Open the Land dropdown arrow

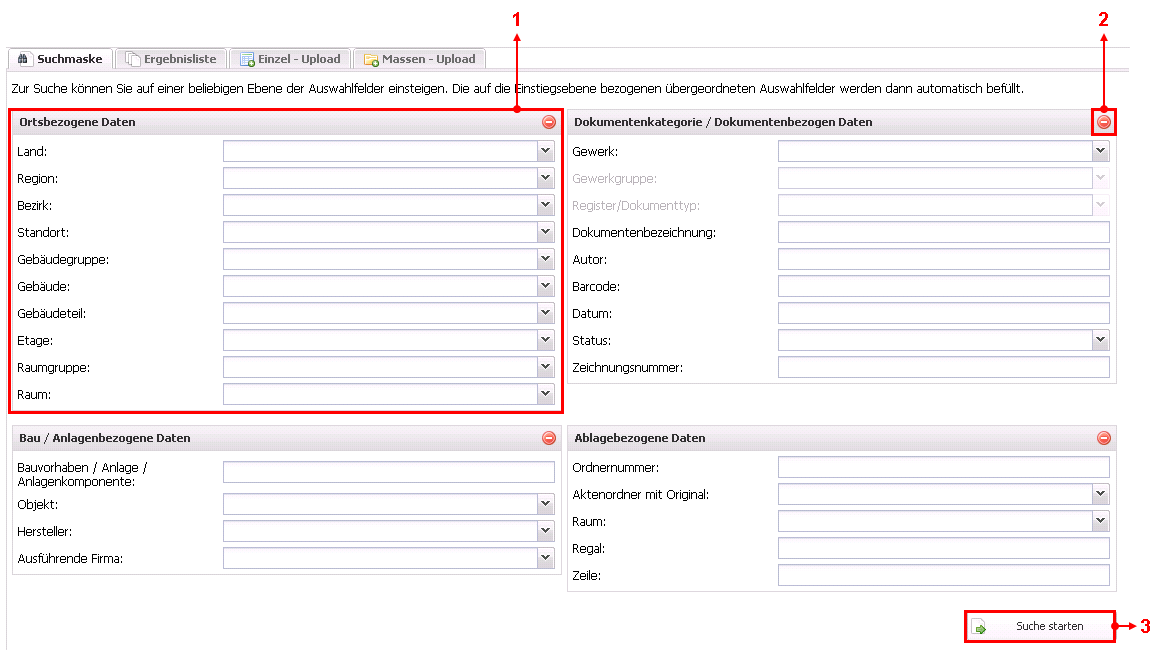click(x=546, y=151)
